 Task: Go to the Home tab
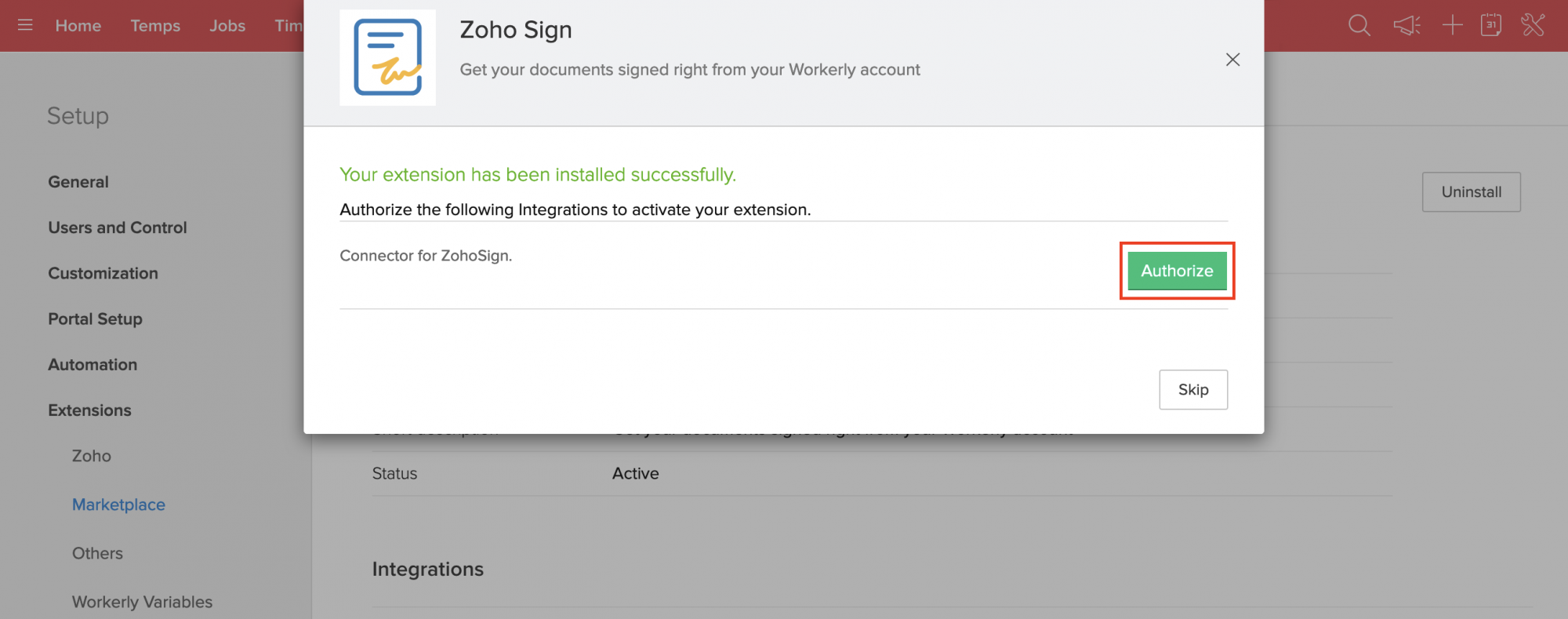coord(78,26)
